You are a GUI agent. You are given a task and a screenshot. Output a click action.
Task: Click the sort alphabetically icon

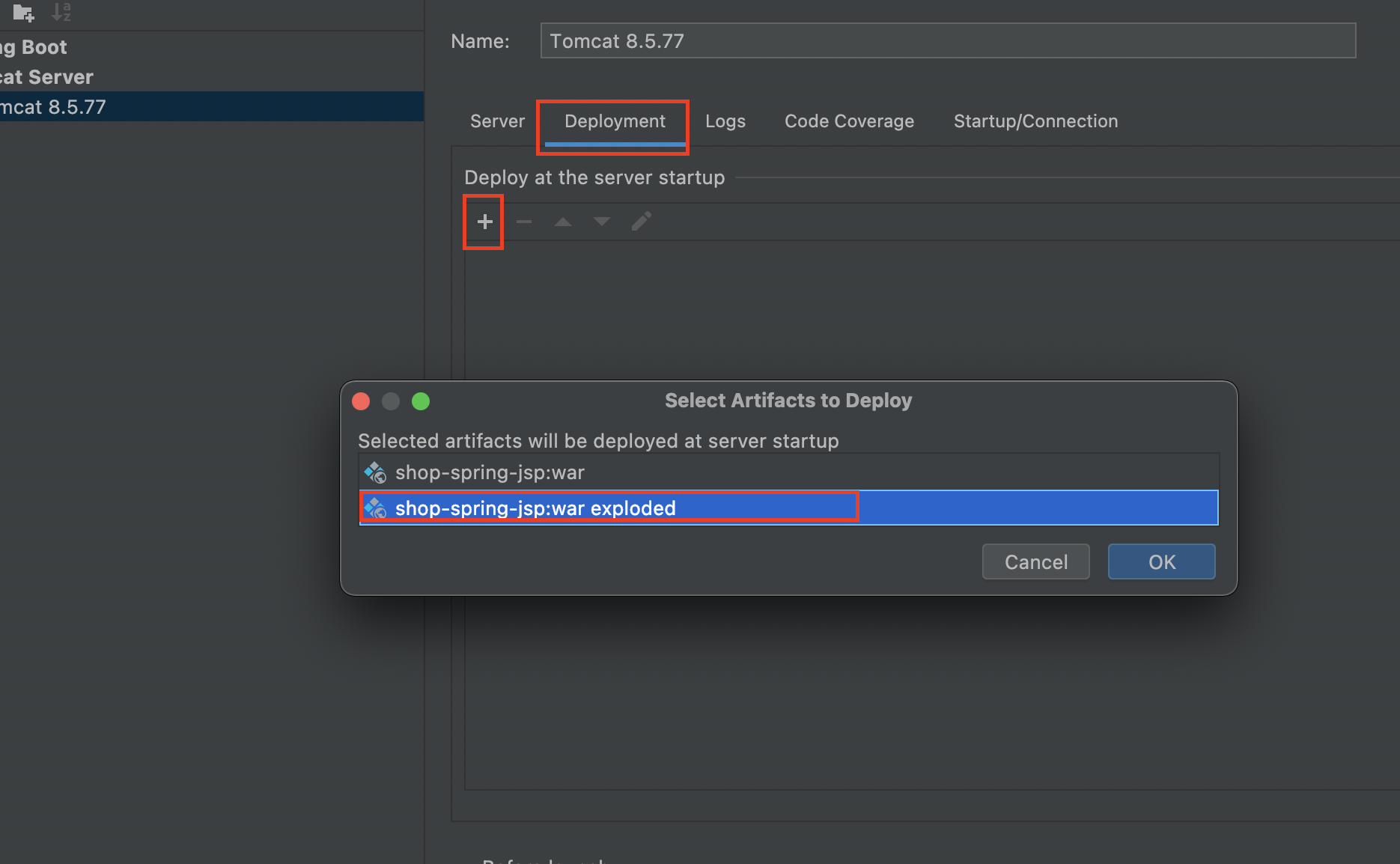click(61, 12)
